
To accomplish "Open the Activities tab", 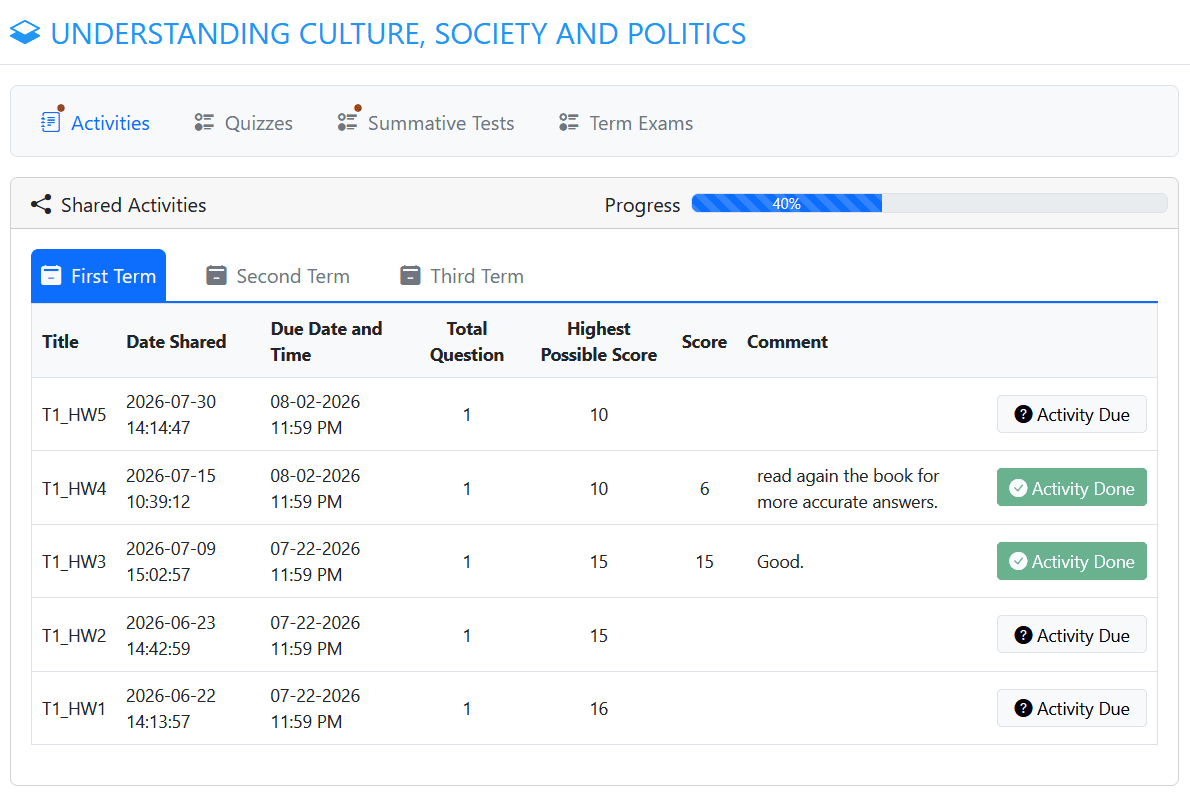I will point(96,122).
